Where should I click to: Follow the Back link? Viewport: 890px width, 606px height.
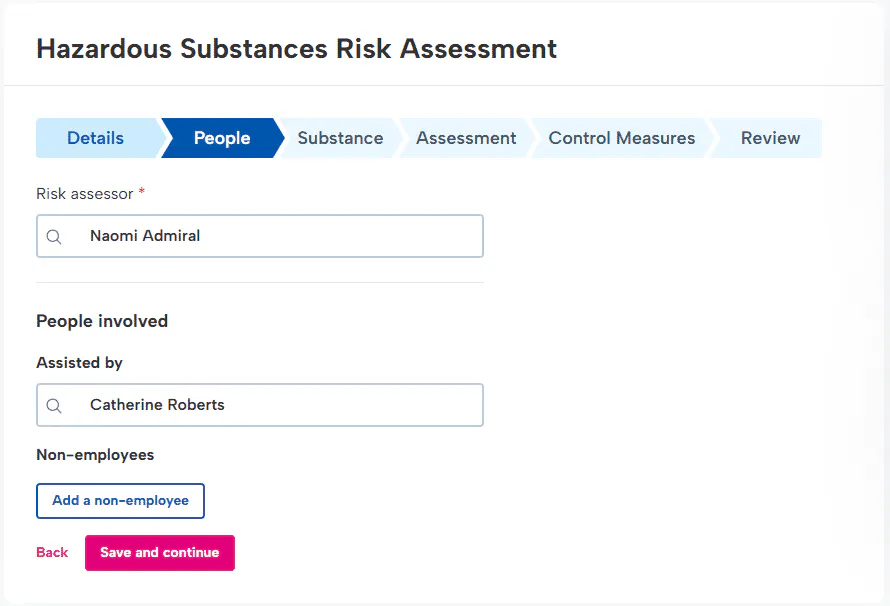tap(52, 553)
